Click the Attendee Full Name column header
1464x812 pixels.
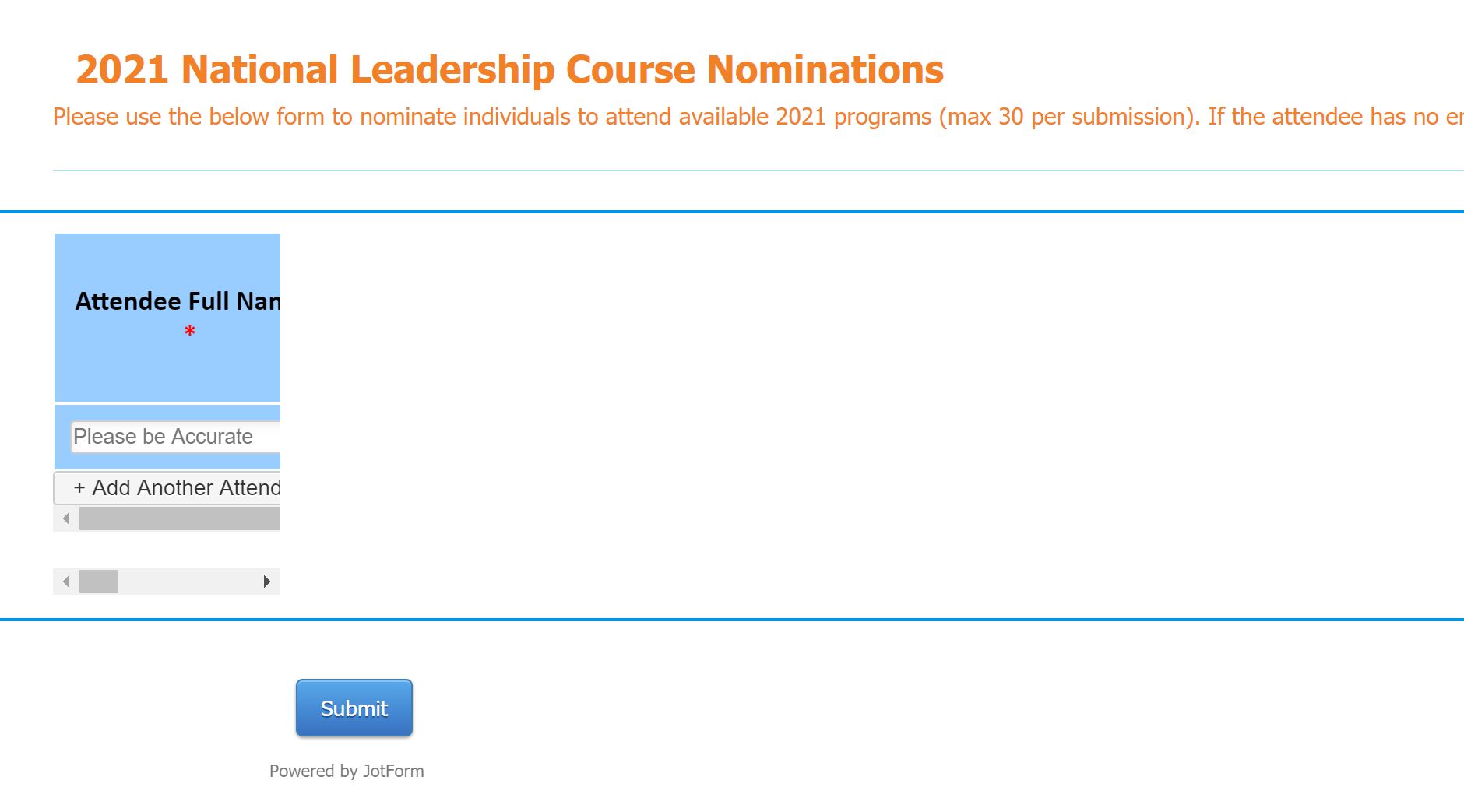pyautogui.click(x=178, y=301)
